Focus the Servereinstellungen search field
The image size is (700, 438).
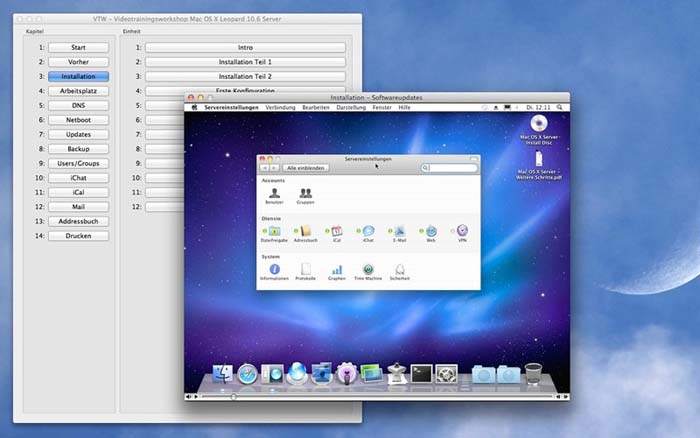(x=449, y=168)
